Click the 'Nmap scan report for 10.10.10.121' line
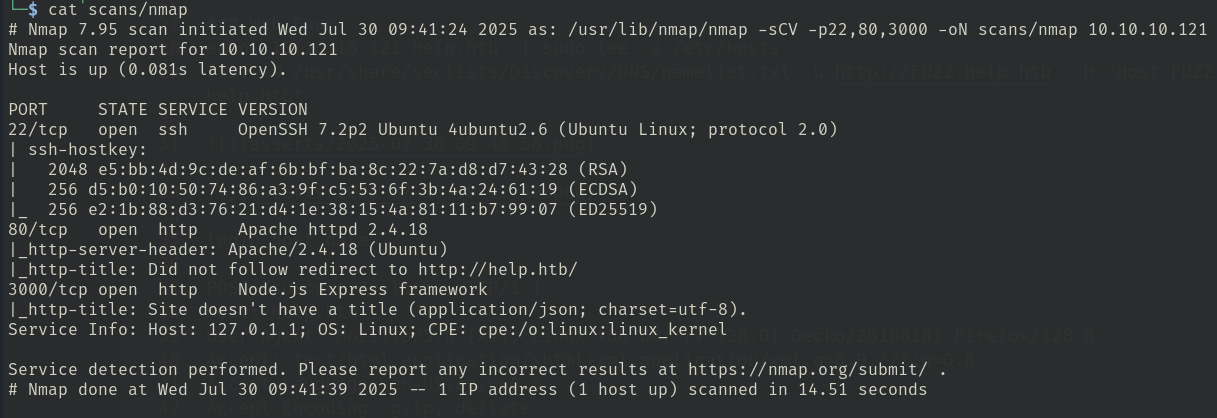The image size is (1217, 418). (171, 50)
